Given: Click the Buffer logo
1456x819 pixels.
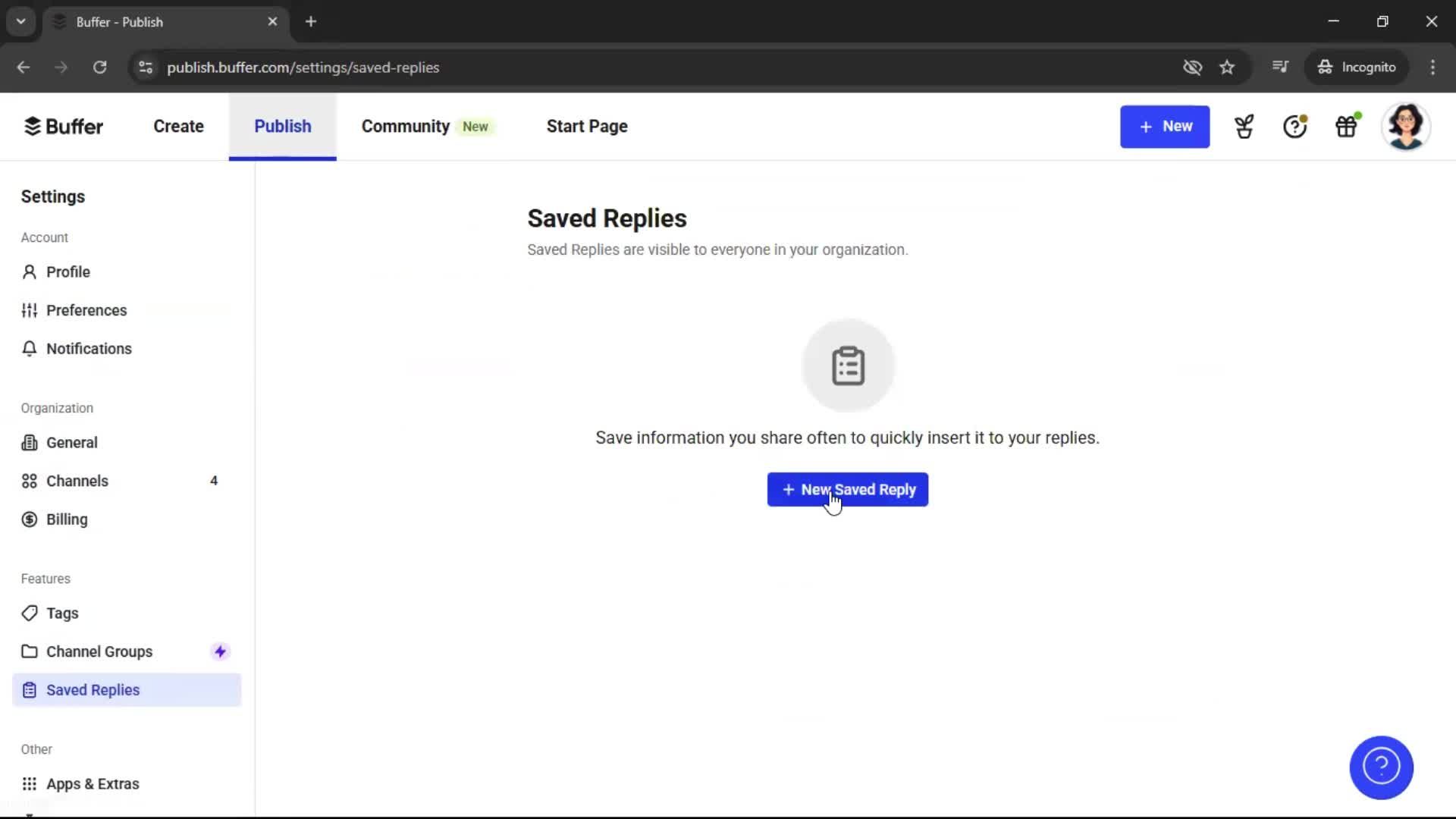Looking at the screenshot, I should tap(64, 126).
